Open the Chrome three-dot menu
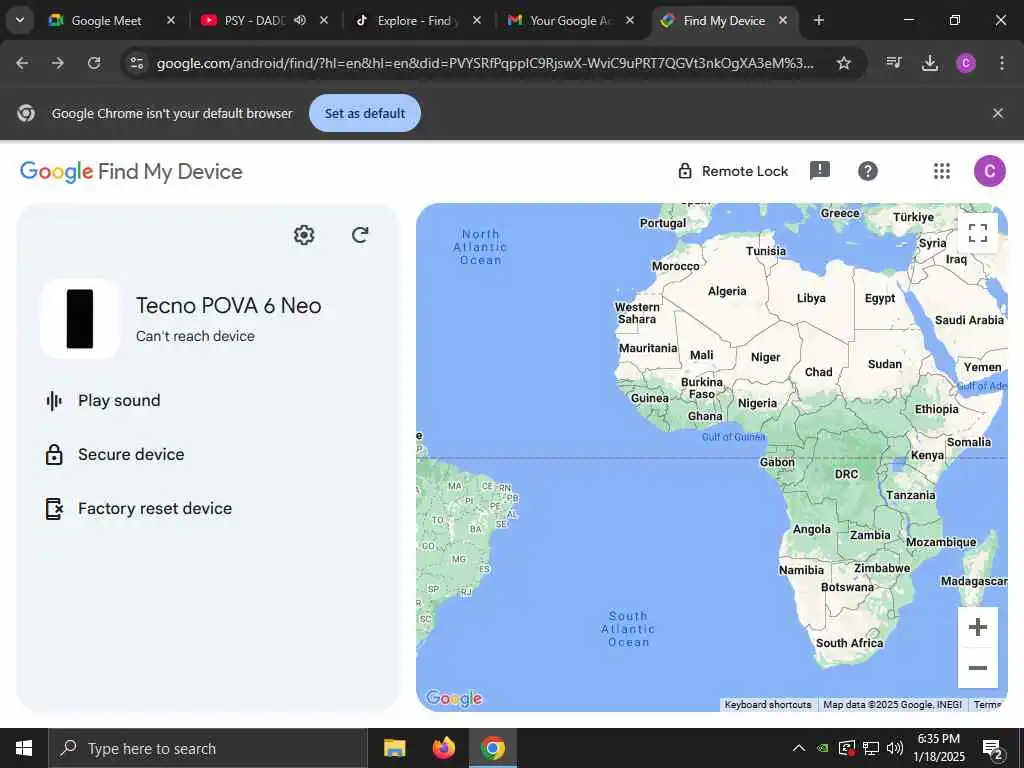Viewport: 1024px width, 768px height. coord(1001,63)
